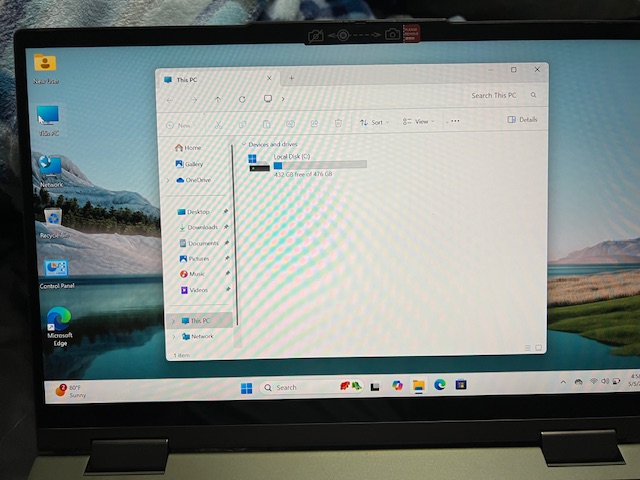
Task: Open pinned Desktop folder
Action: click(194, 212)
